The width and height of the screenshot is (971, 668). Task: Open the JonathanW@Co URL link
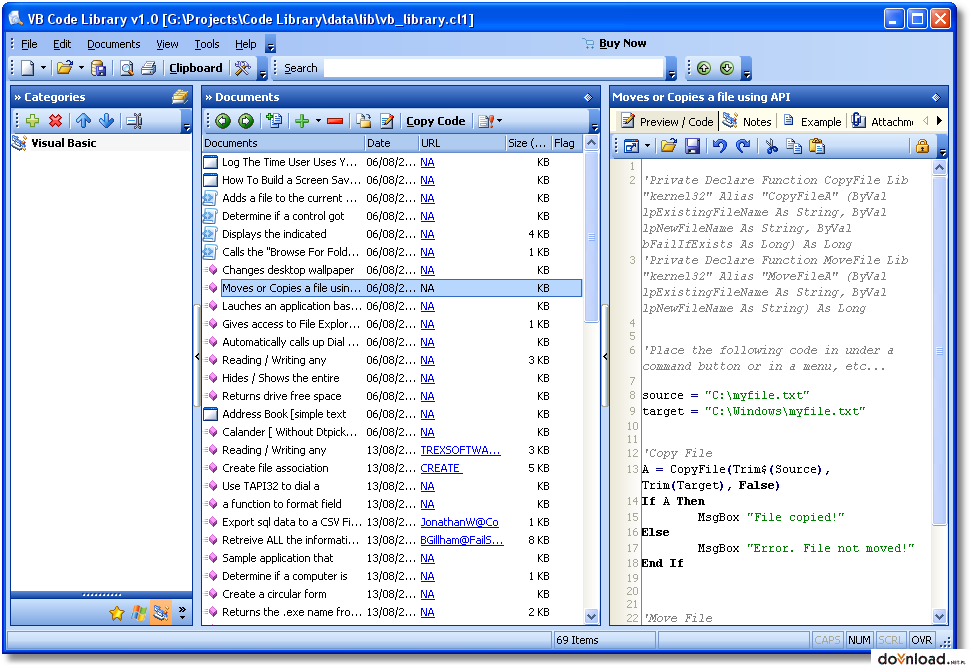click(459, 522)
